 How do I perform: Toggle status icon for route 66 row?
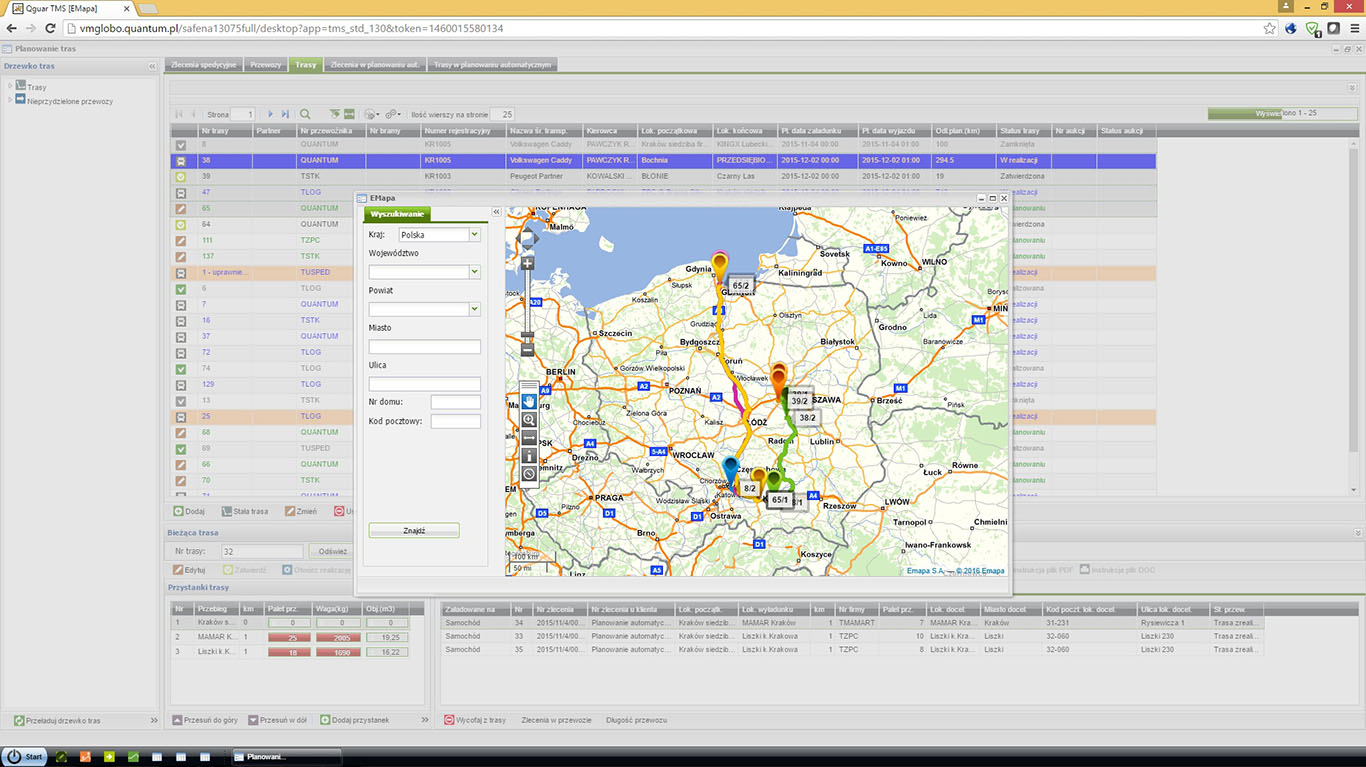point(180,464)
